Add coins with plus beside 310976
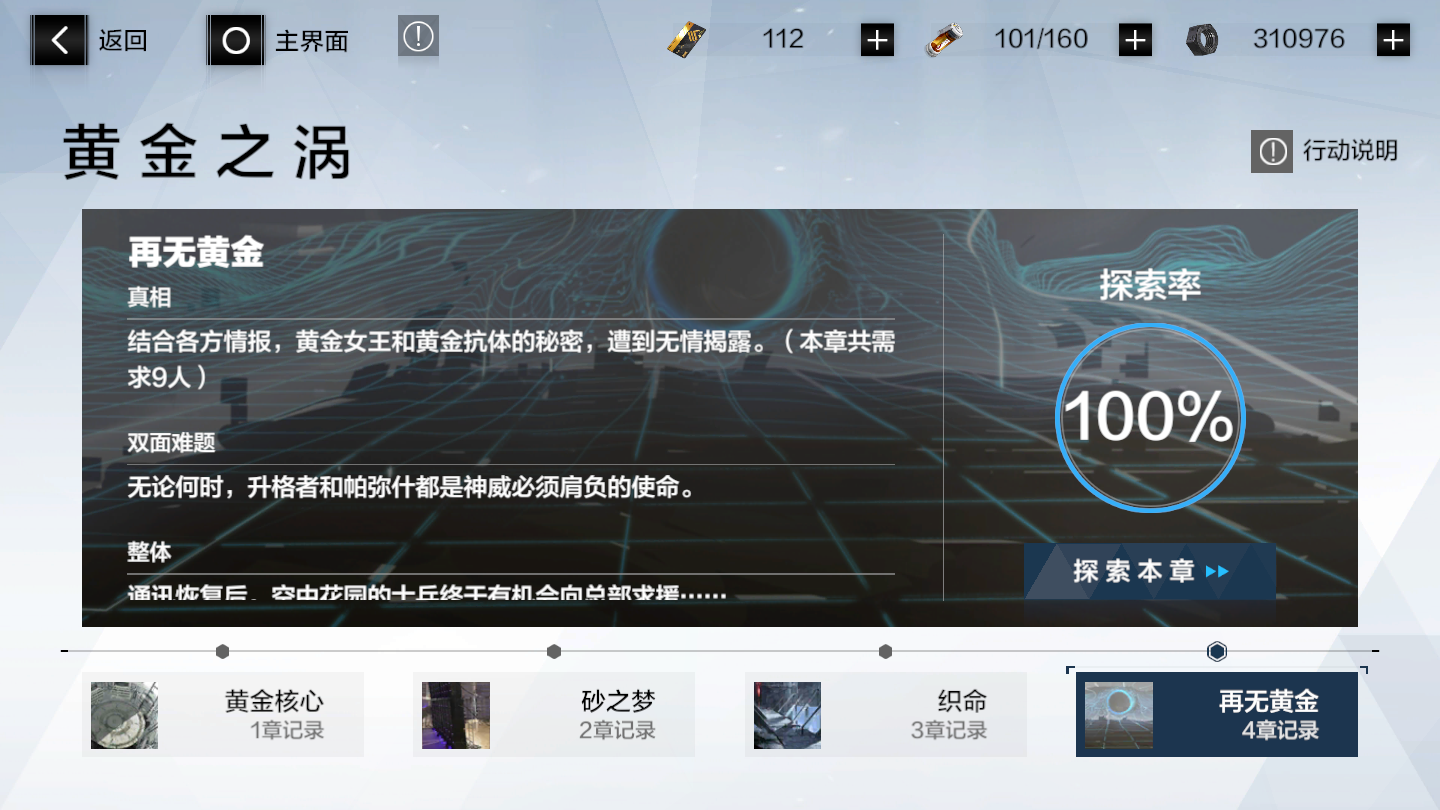The image size is (1440, 810). [1393, 40]
